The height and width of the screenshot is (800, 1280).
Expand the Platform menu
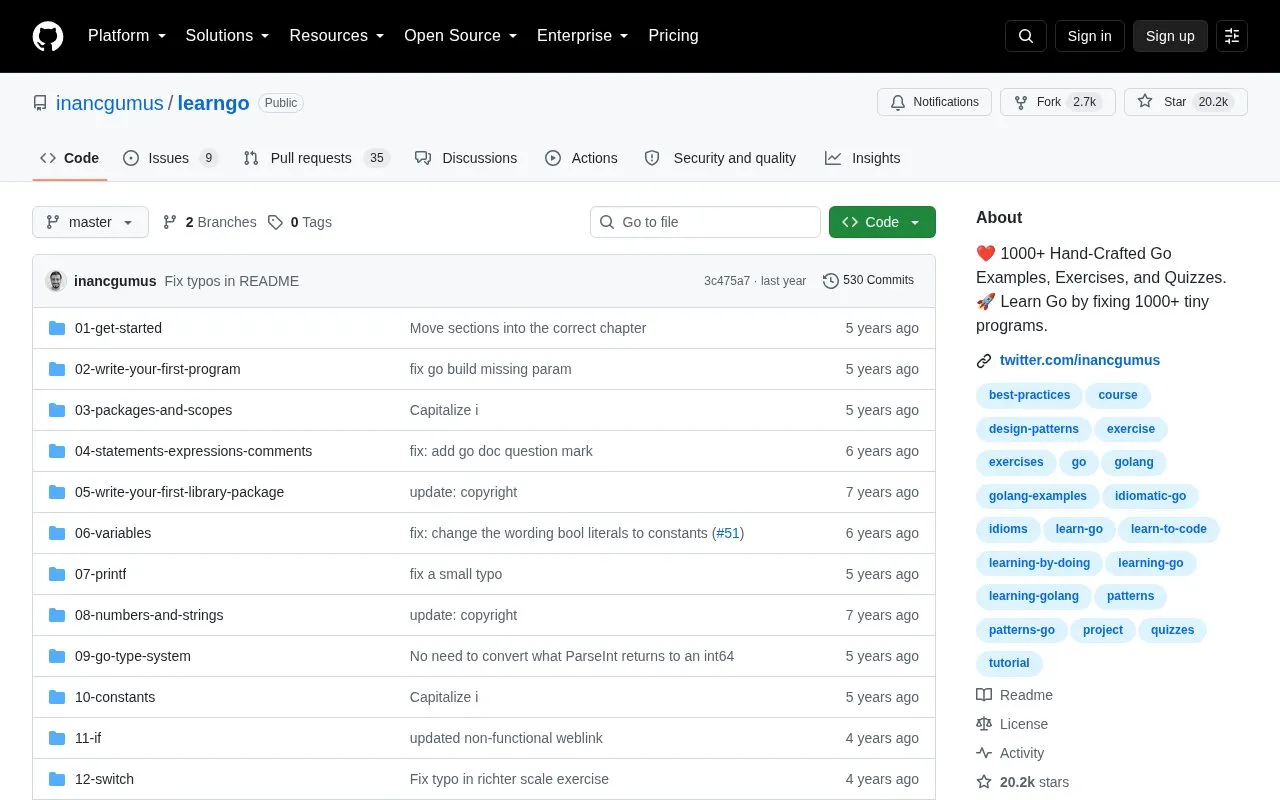pos(127,36)
